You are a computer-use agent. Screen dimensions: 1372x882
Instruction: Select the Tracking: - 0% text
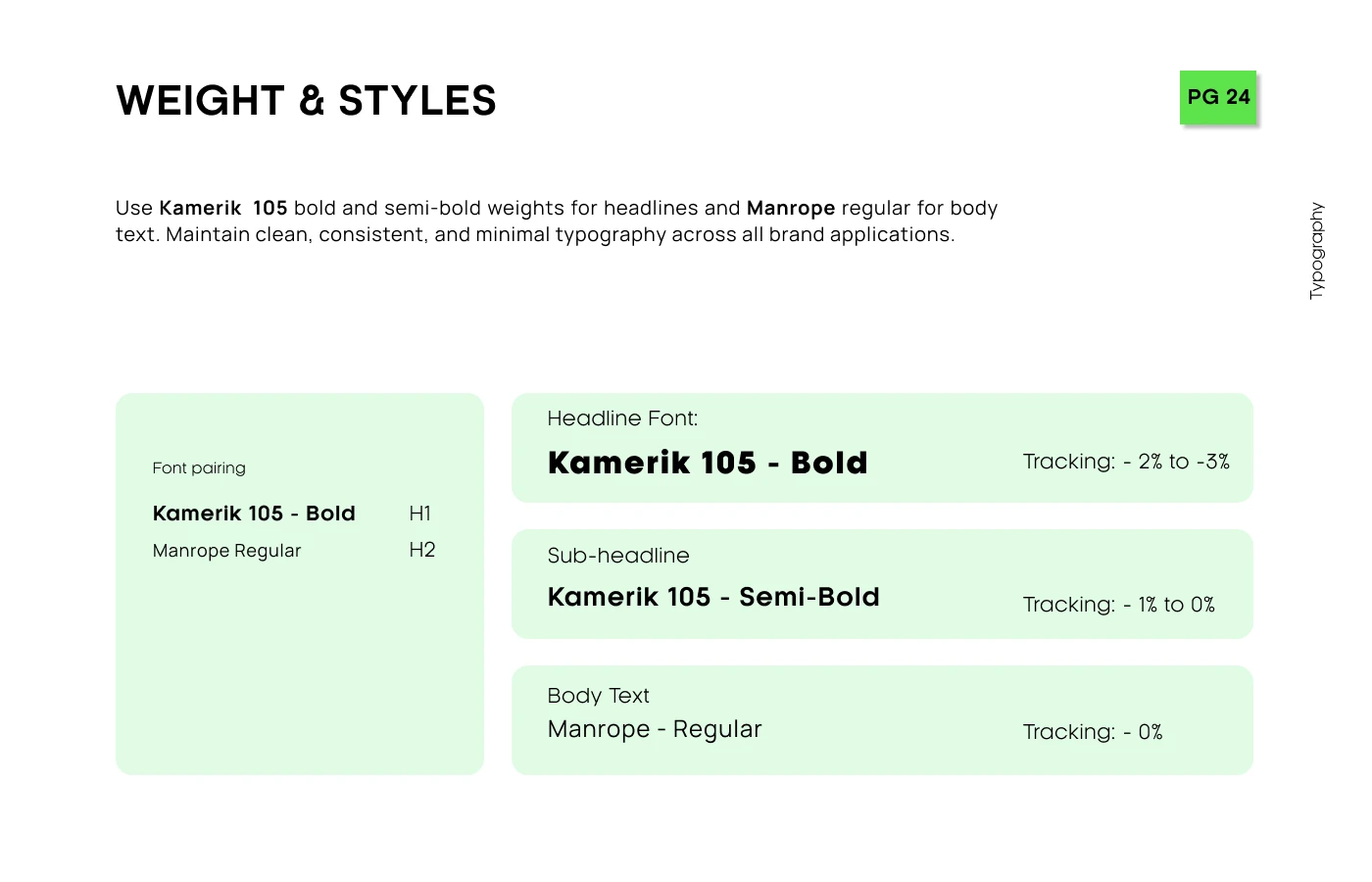1093,732
